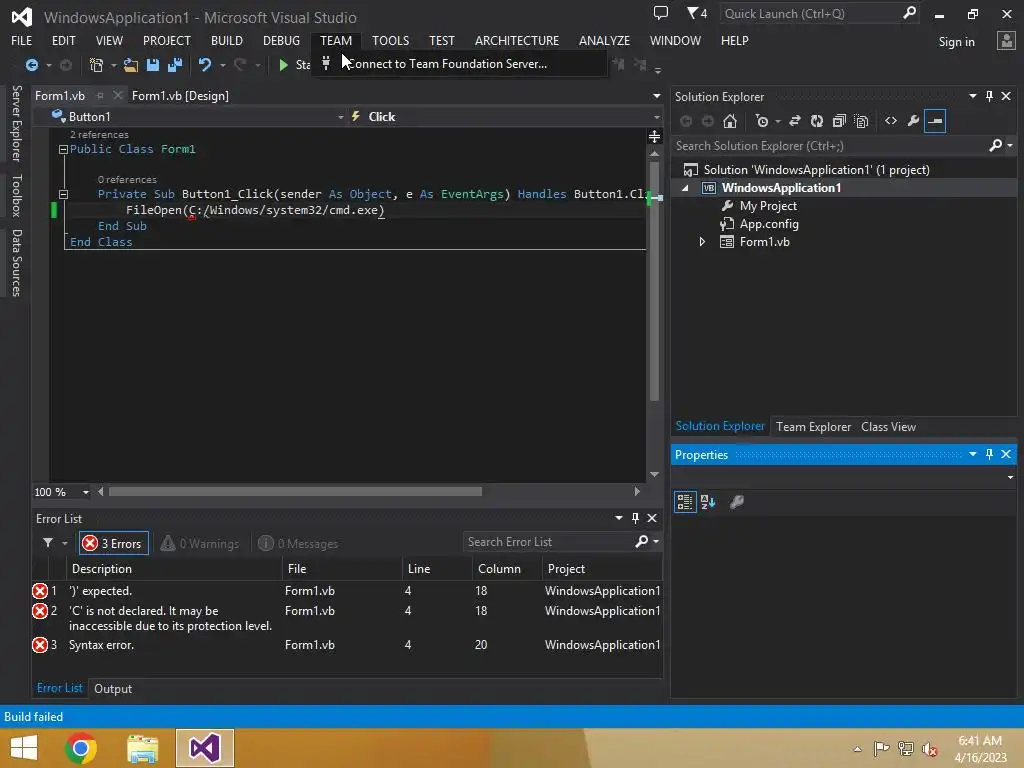Image resolution: width=1024 pixels, height=768 pixels.
Task: Switch to Team Explorer tab
Action: tap(813, 426)
